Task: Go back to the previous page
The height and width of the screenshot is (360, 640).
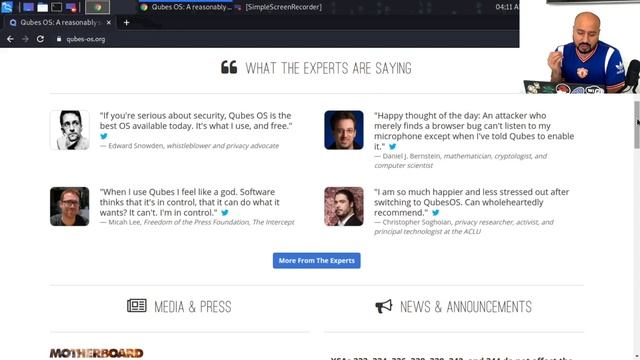Action: tap(10, 39)
